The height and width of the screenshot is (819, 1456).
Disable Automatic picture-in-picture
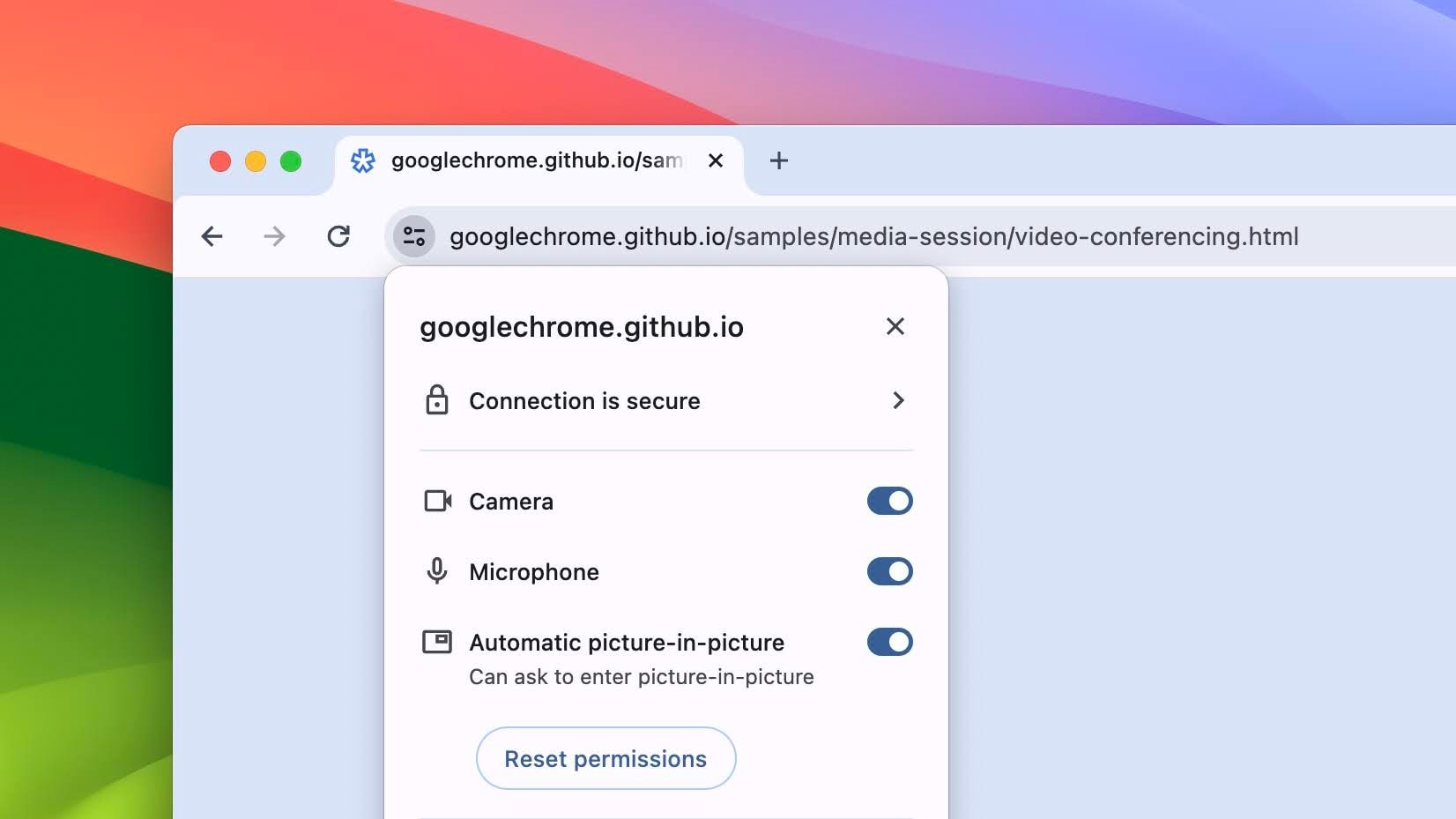(x=889, y=642)
